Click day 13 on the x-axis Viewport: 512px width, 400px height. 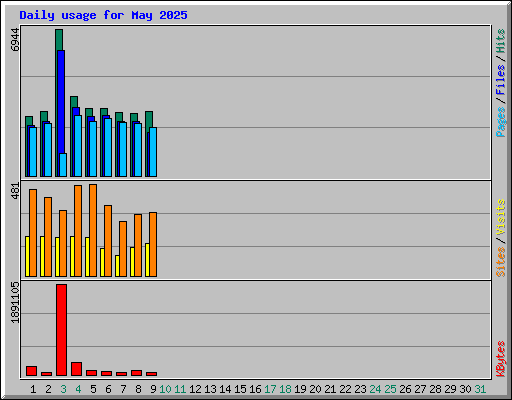pyautogui.click(x=210, y=389)
